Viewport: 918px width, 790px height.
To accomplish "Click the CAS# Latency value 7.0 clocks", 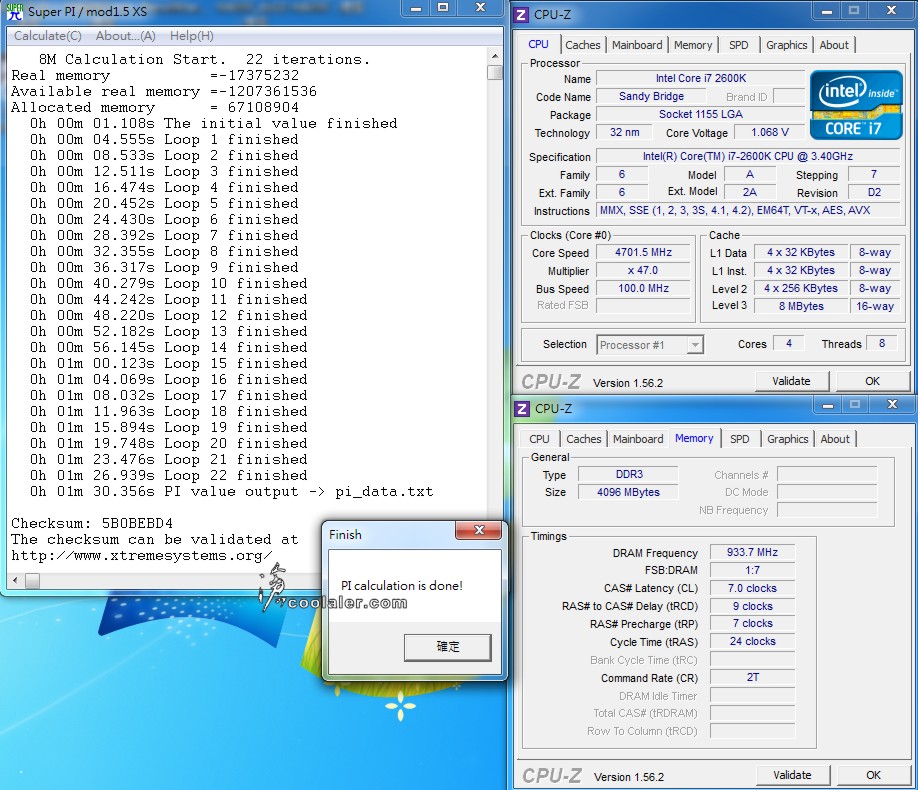I will click(752, 588).
